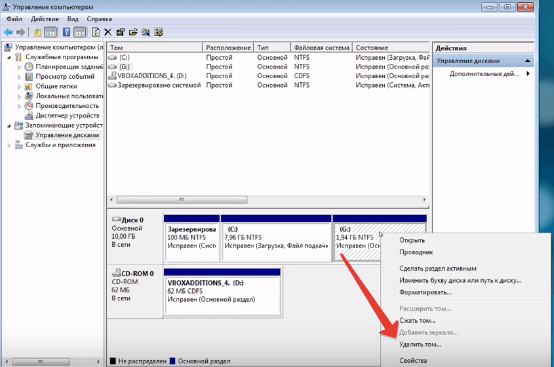The height and width of the screenshot is (367, 554).
Task: Sort by the Тип column header
Action: click(x=272, y=47)
